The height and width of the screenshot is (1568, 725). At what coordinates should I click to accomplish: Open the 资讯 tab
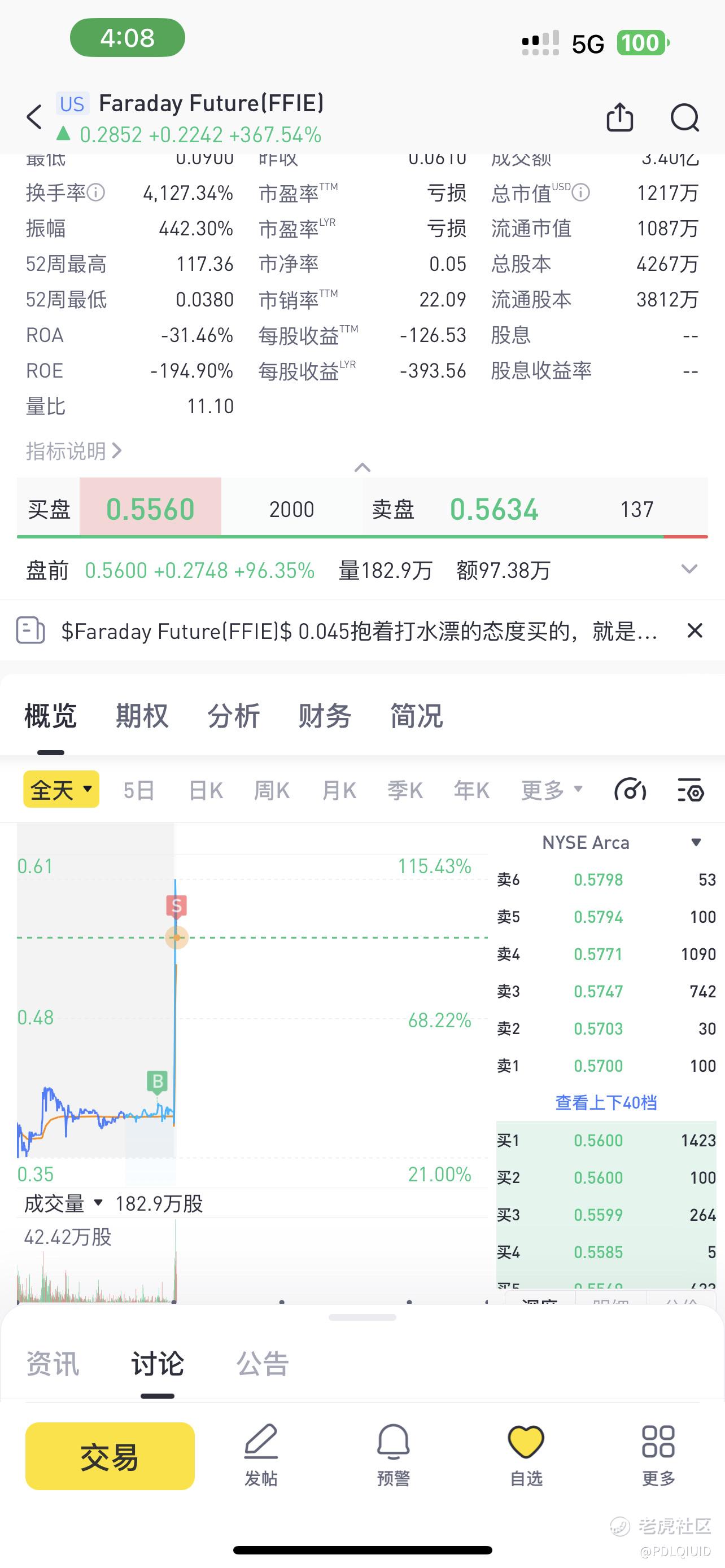point(53,1364)
